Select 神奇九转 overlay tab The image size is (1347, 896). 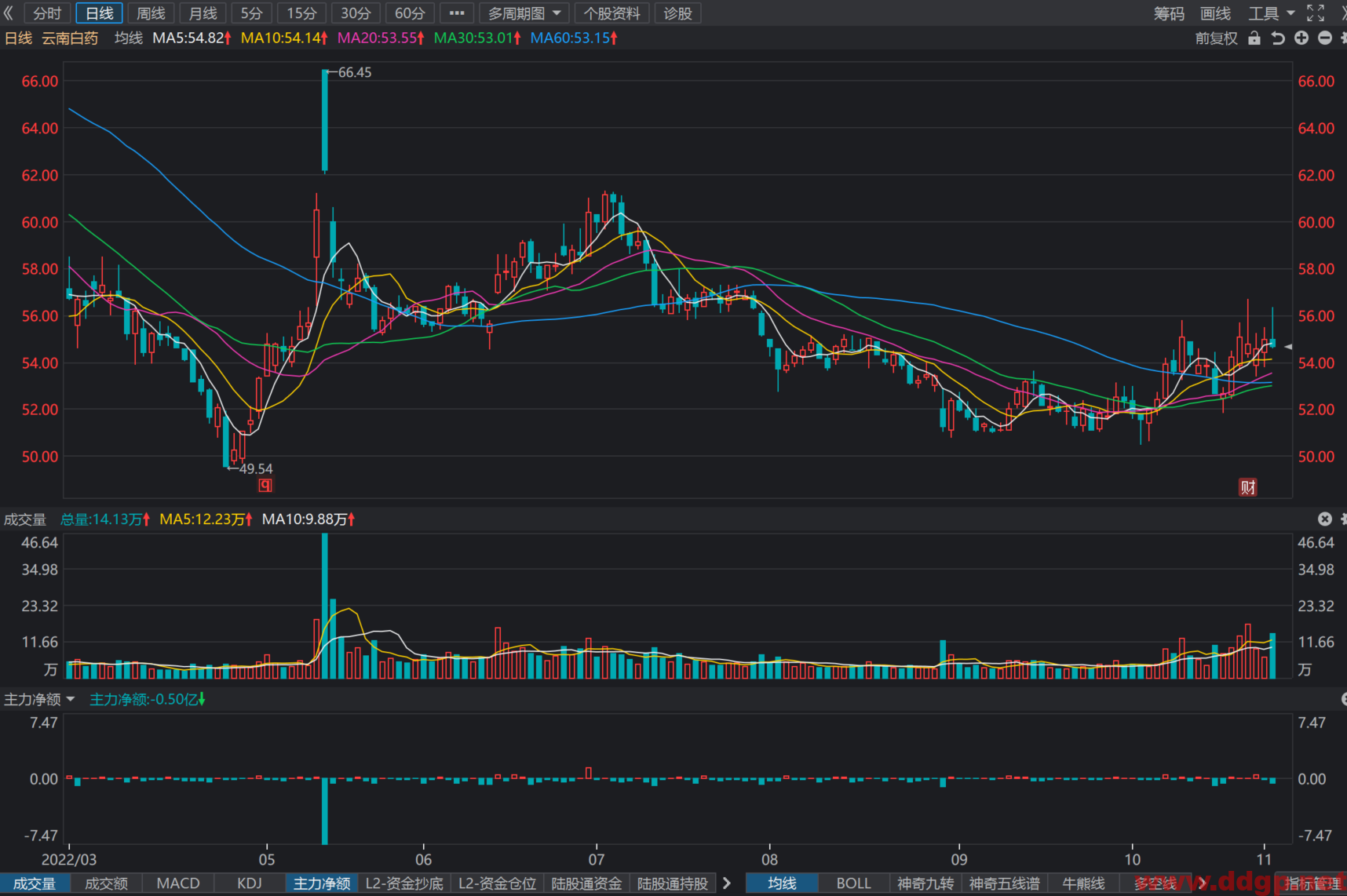coord(925,883)
